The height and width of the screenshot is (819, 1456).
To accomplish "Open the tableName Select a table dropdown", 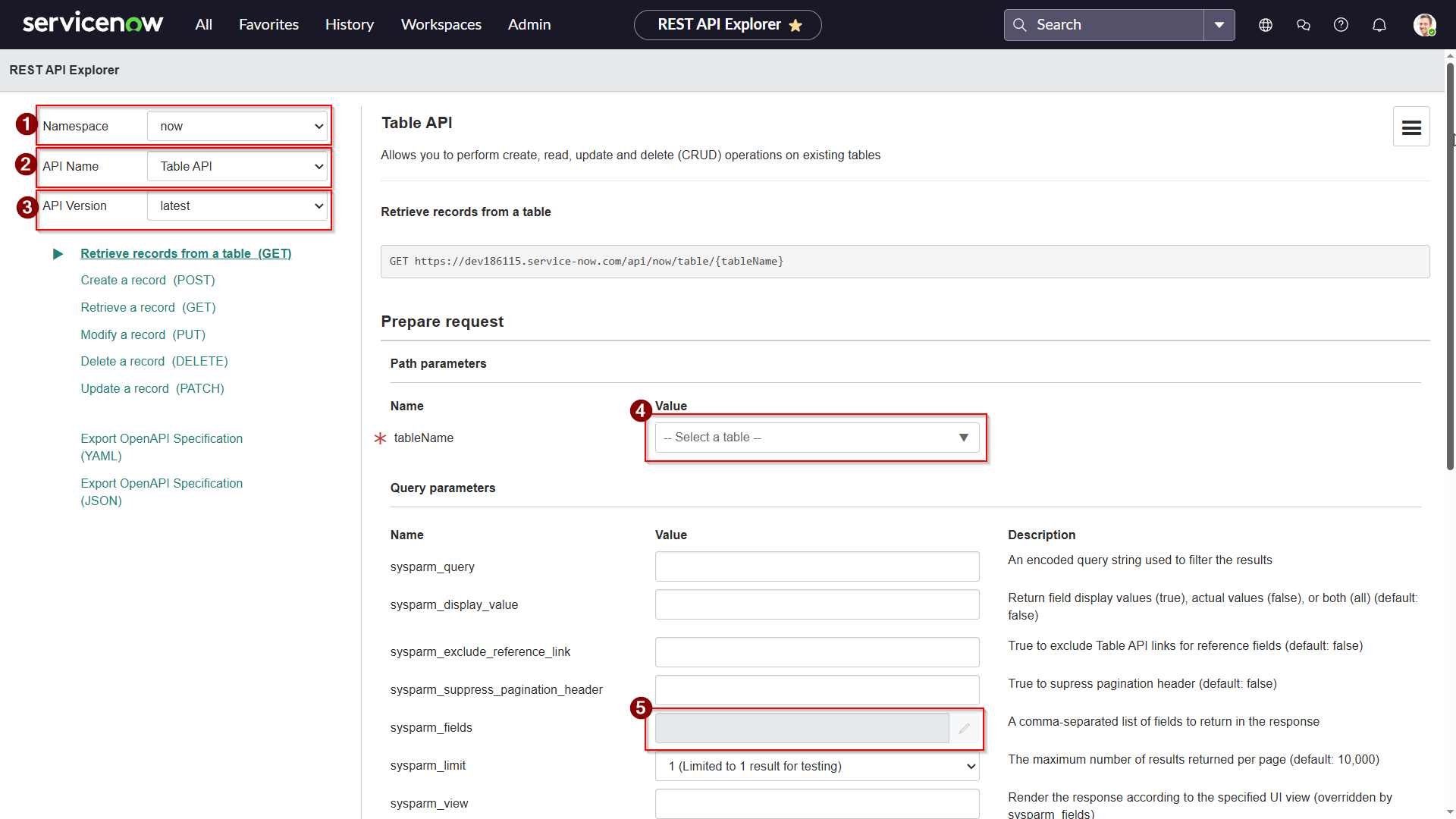I will [x=817, y=438].
